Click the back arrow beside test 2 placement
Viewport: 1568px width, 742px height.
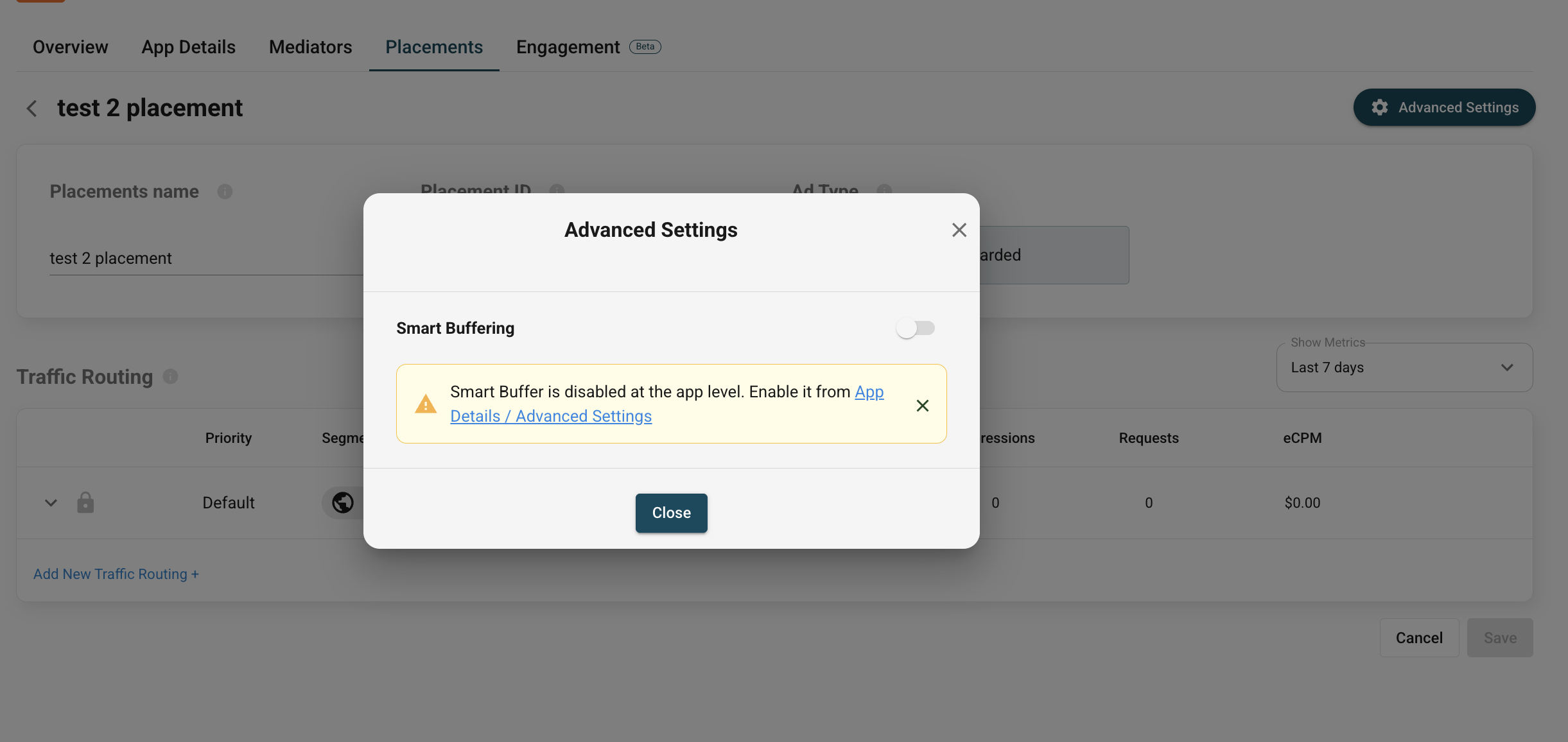click(31, 108)
